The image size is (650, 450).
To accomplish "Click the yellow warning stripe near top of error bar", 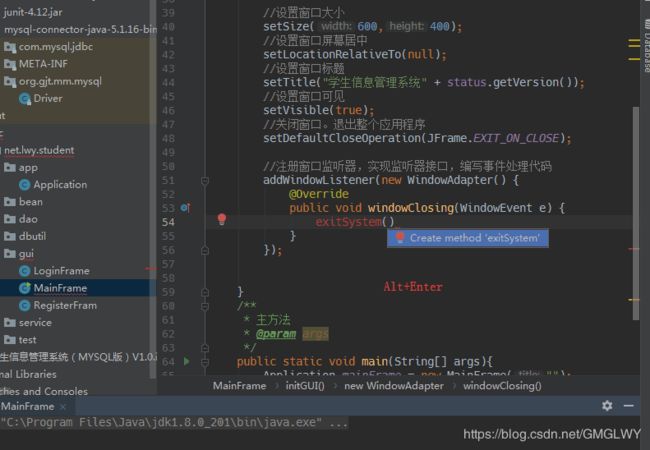I will 634,41.
